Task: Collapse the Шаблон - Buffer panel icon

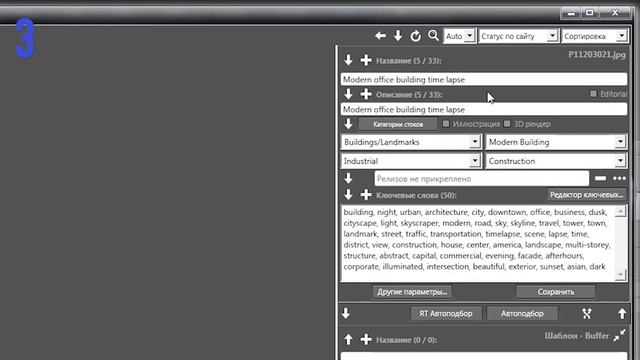Action: [x=620, y=335]
